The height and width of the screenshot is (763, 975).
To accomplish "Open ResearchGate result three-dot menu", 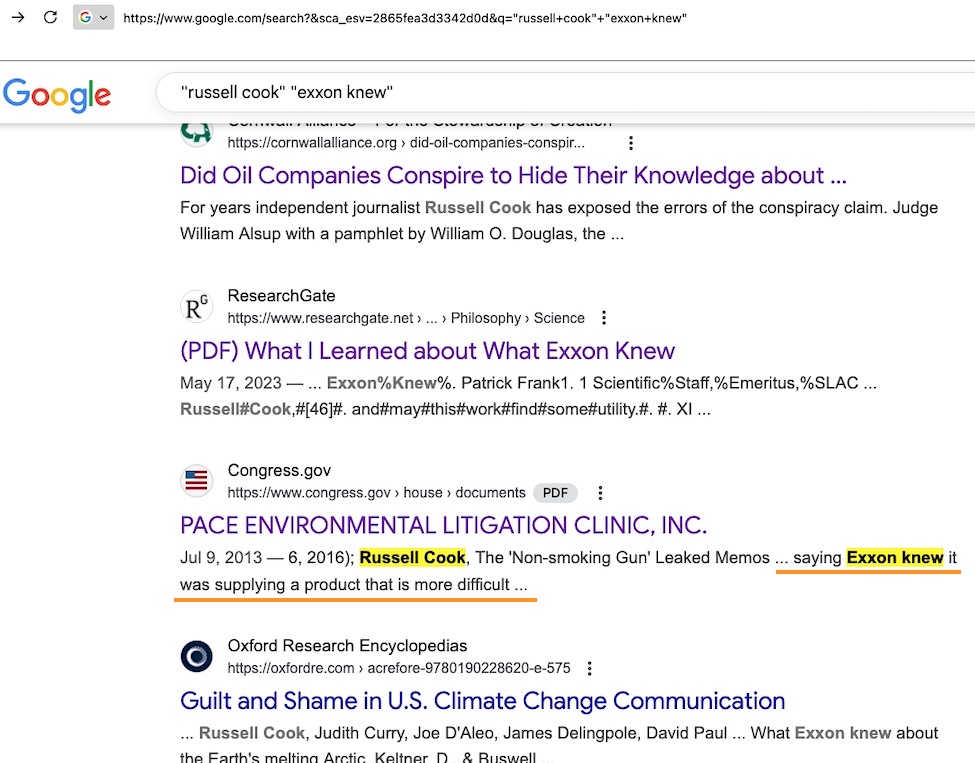I will [x=603, y=318].
